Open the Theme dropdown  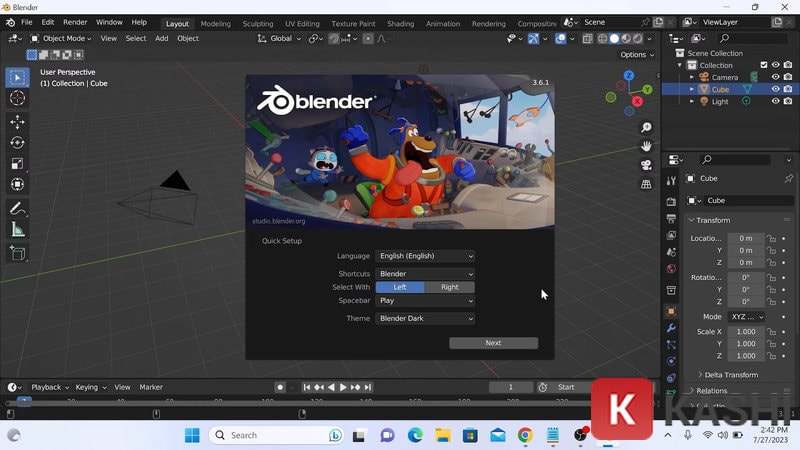[x=425, y=318]
